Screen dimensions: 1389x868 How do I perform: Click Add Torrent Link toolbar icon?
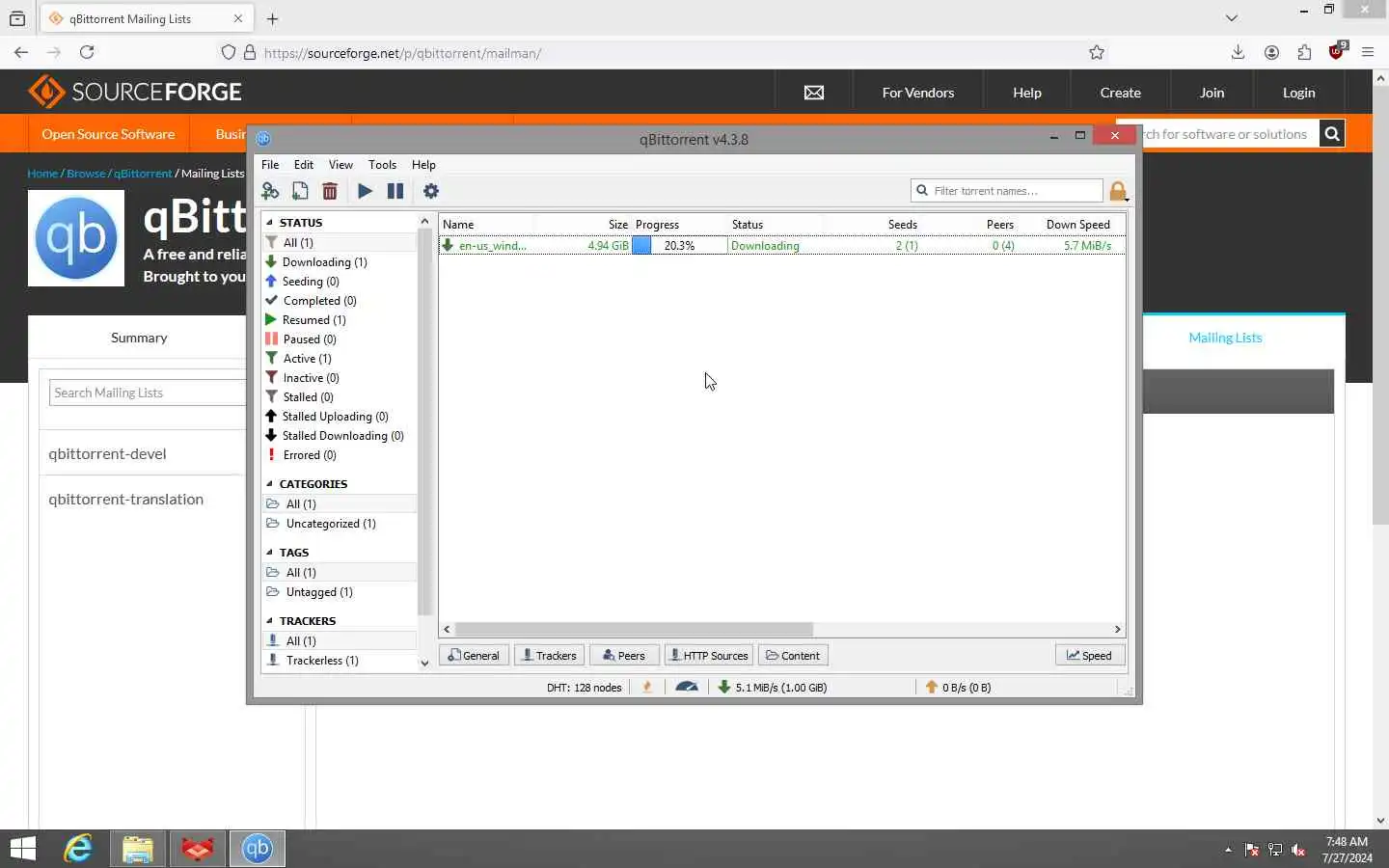coord(270,191)
